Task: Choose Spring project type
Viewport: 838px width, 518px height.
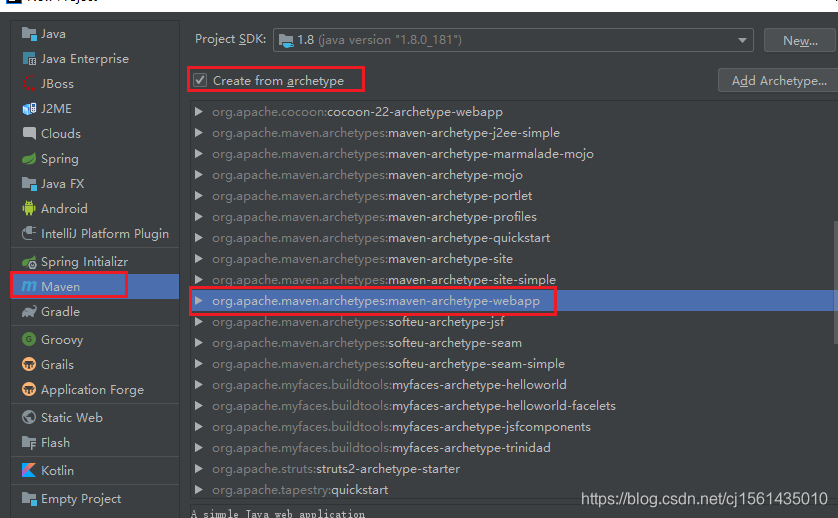Action: pyautogui.click(x=95, y=159)
